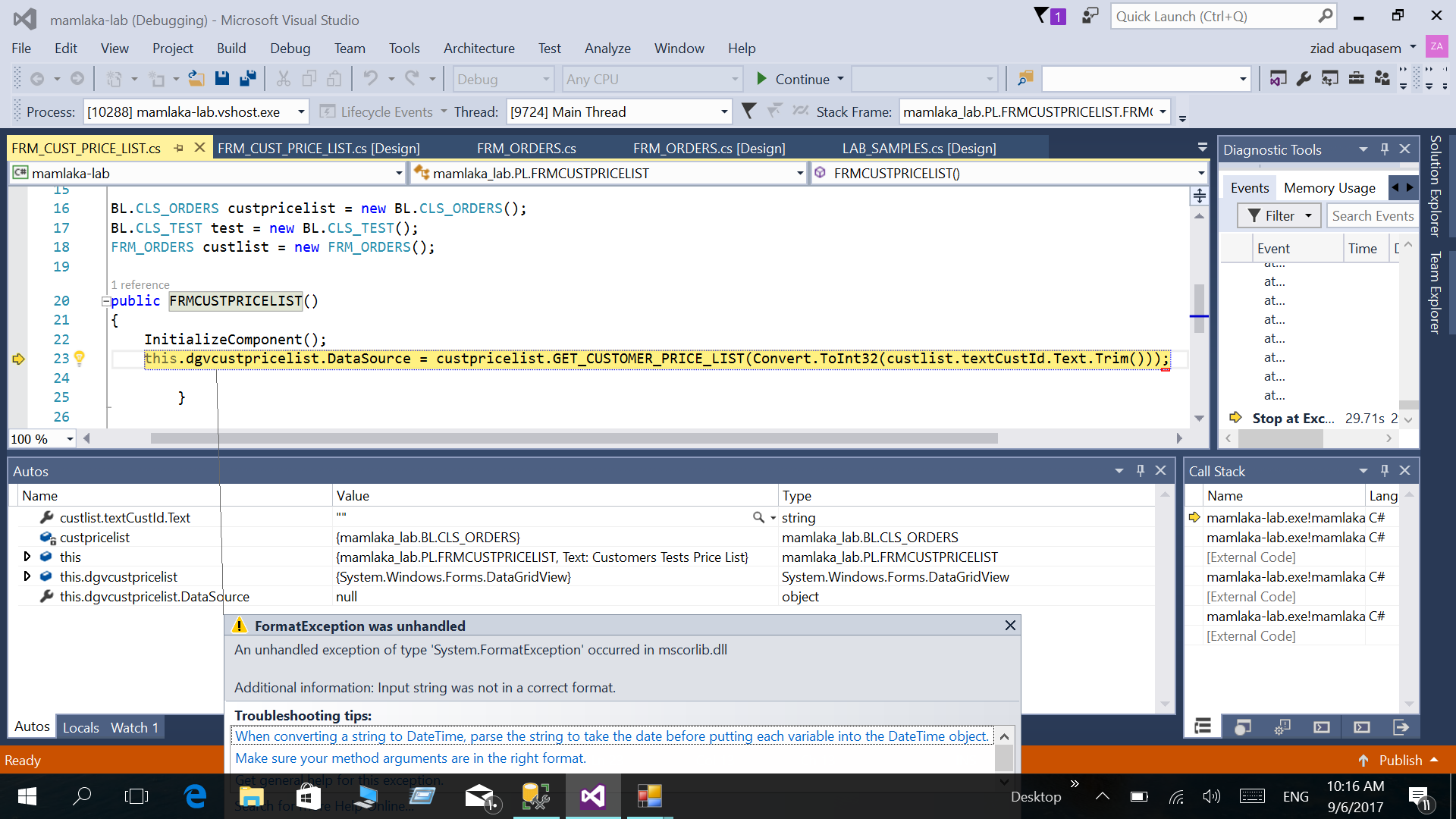The height and width of the screenshot is (819, 1456).
Task: Toggle the breakpoint marker on line 23
Action: (x=19, y=359)
